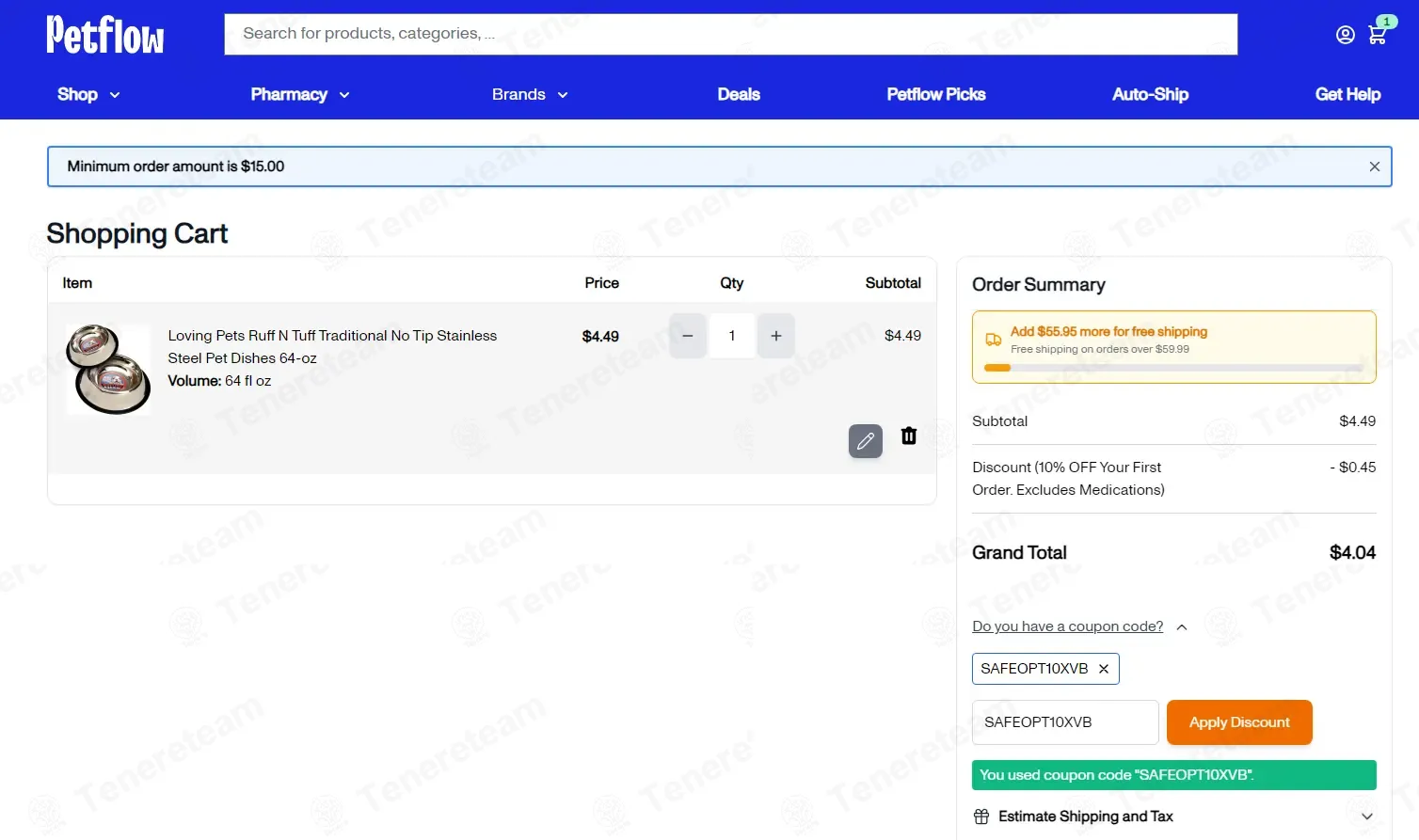Screen dimensions: 1419x840
Task: Remove the SAFEOPT10XVB coupon chip
Action: click(x=1104, y=669)
